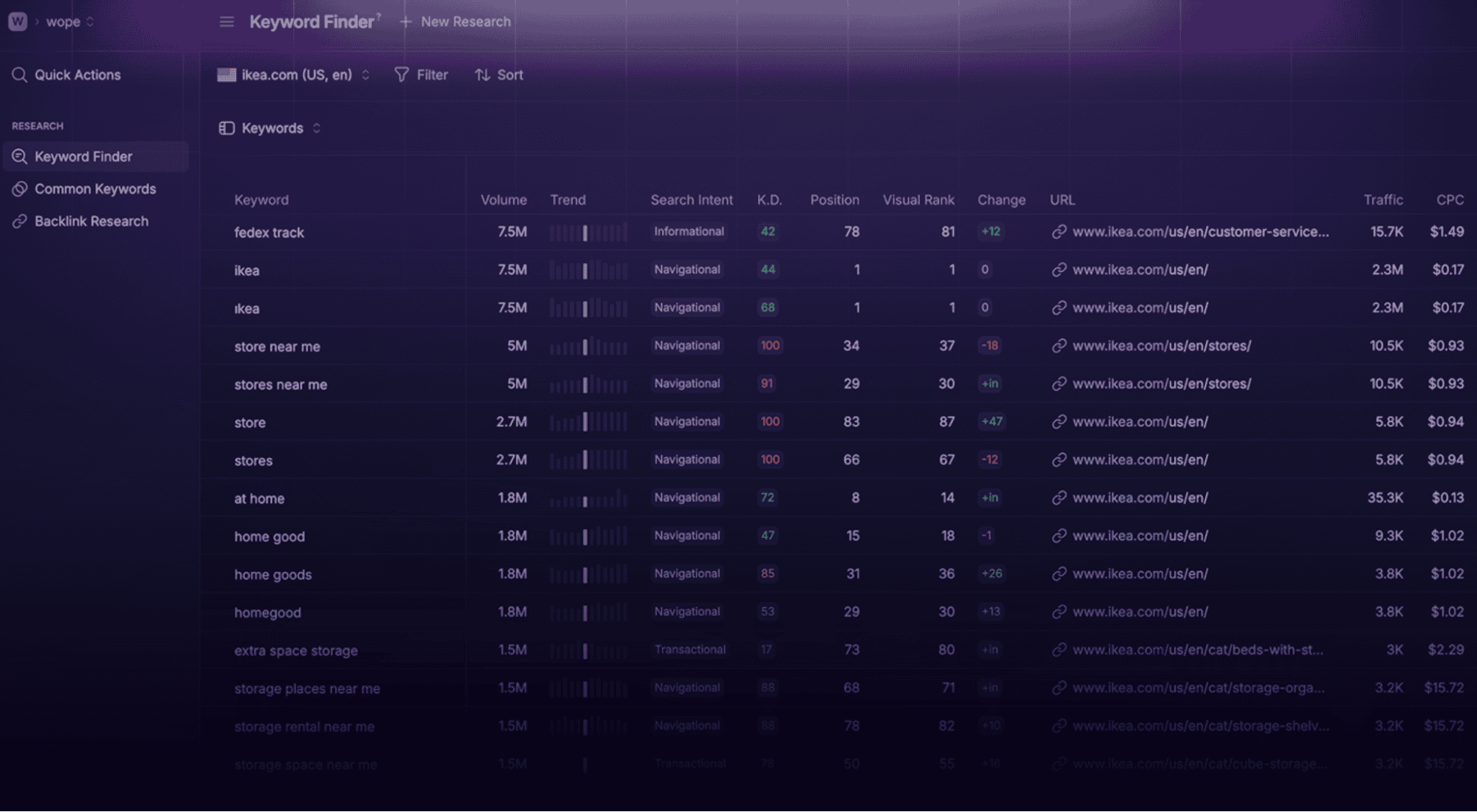Image resolution: width=1477 pixels, height=812 pixels.
Task: Click the Backlink Research chain icon
Action: (19, 221)
